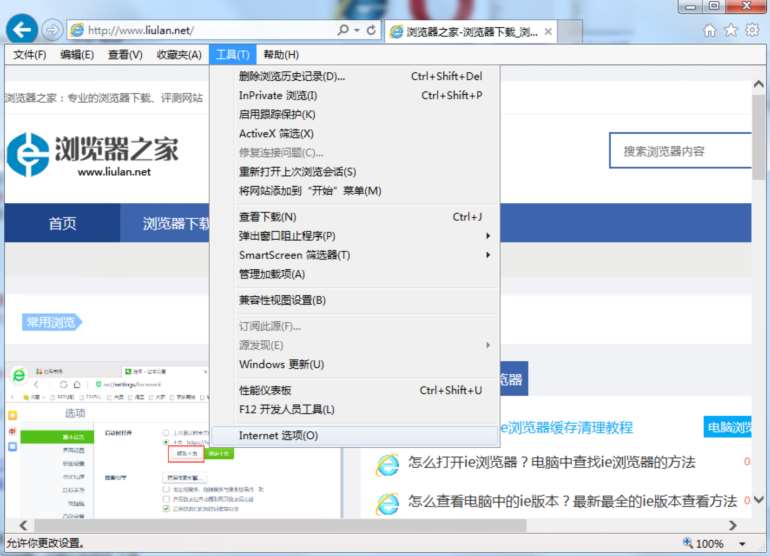
Task: Choose 启用跟踪保护(K) from the menu
Action: pyautogui.click(x=355, y=114)
